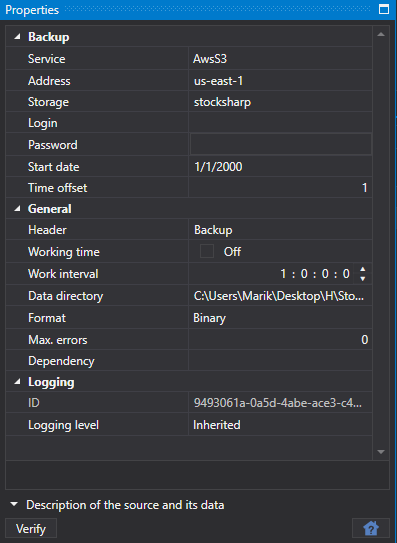397x543 pixels.
Task: Click the Verify button
Action: [x=31, y=528]
